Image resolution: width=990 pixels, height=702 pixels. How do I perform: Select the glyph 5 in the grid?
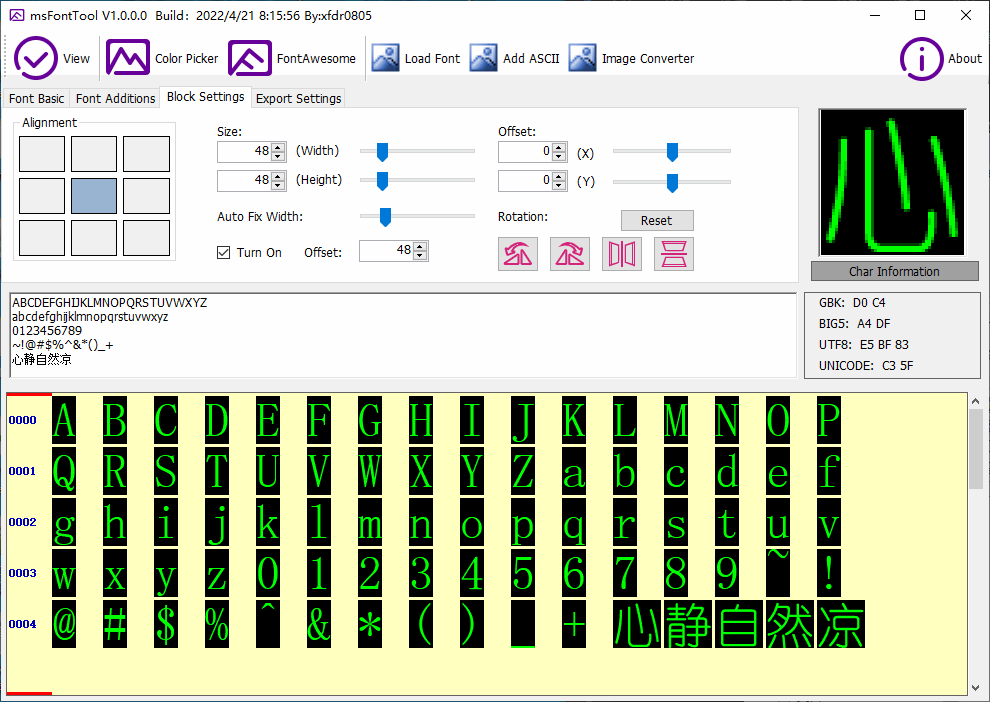523,573
